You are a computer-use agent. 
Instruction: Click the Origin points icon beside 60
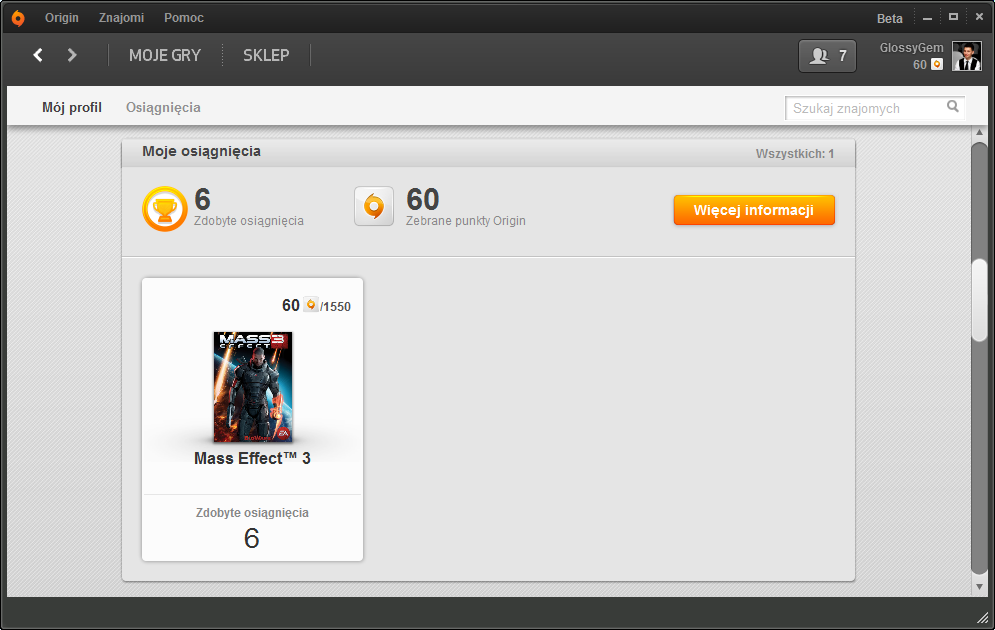tap(374, 207)
